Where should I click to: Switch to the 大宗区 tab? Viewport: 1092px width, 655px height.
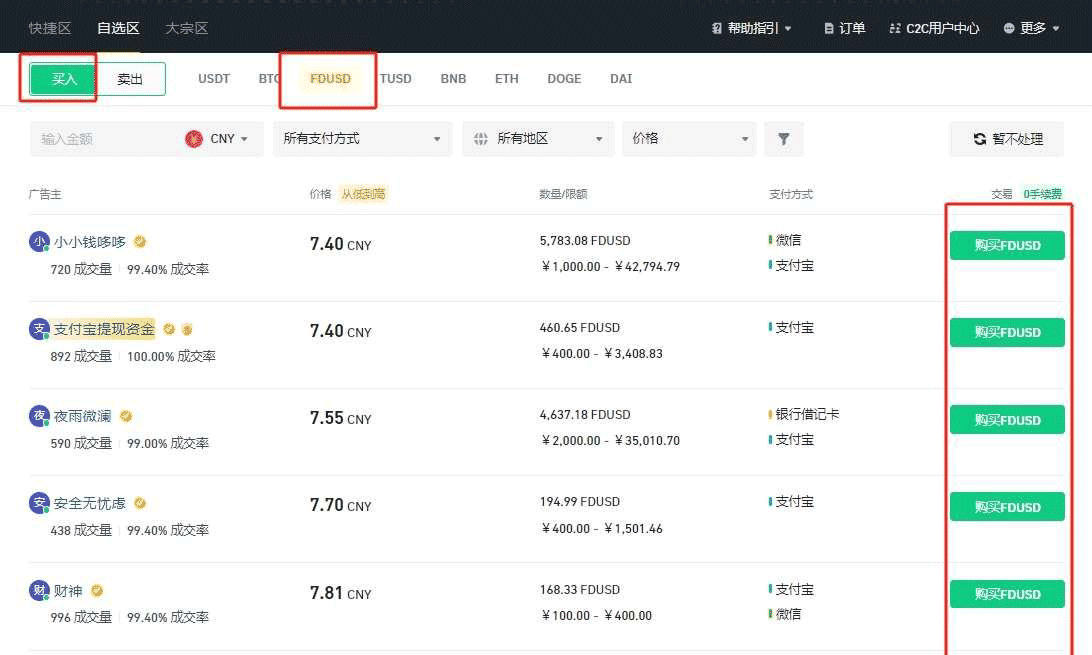click(186, 28)
